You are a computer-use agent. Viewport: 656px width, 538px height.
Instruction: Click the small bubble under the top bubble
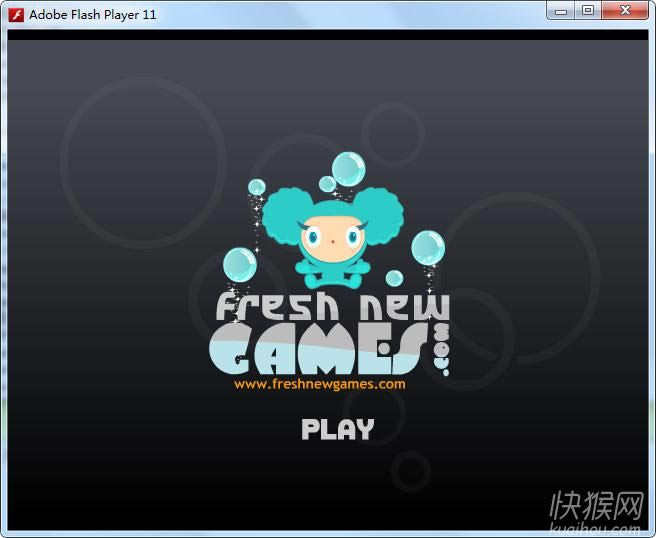pyautogui.click(x=327, y=184)
